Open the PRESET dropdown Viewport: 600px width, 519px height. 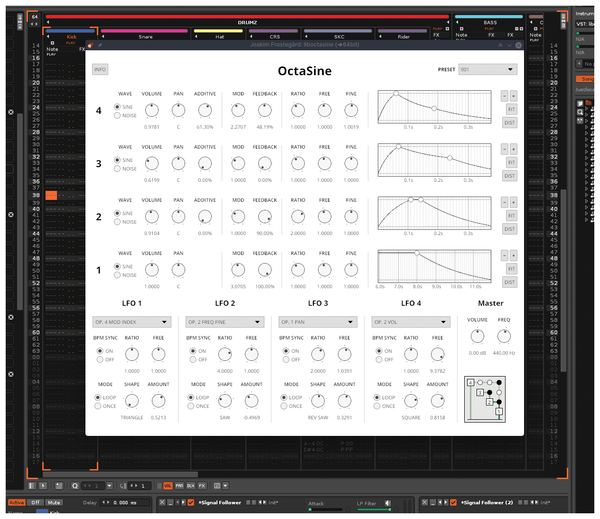click(488, 69)
